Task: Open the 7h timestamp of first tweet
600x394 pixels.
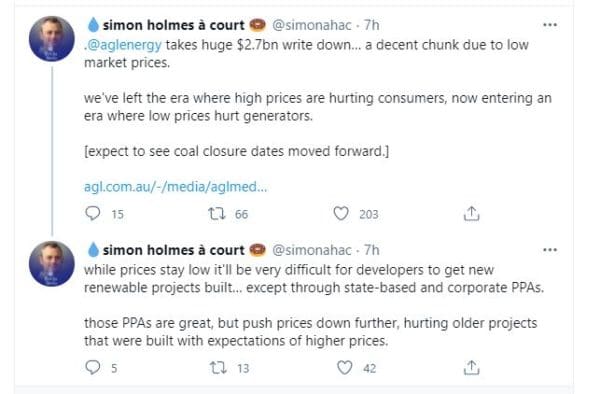Action: (371, 25)
